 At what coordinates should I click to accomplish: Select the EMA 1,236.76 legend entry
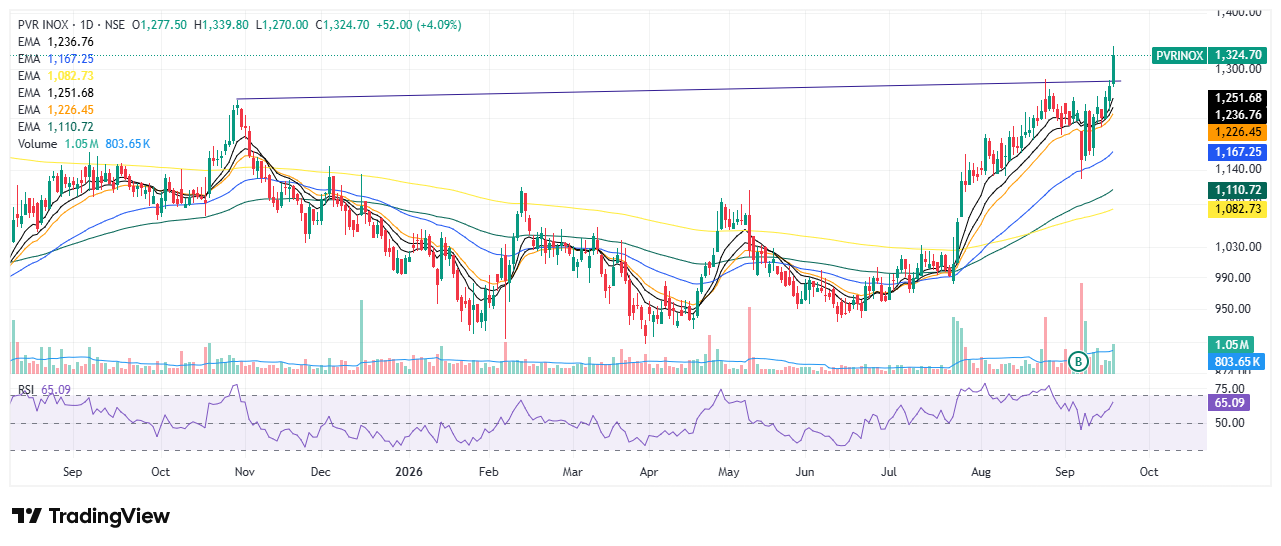(x=56, y=42)
